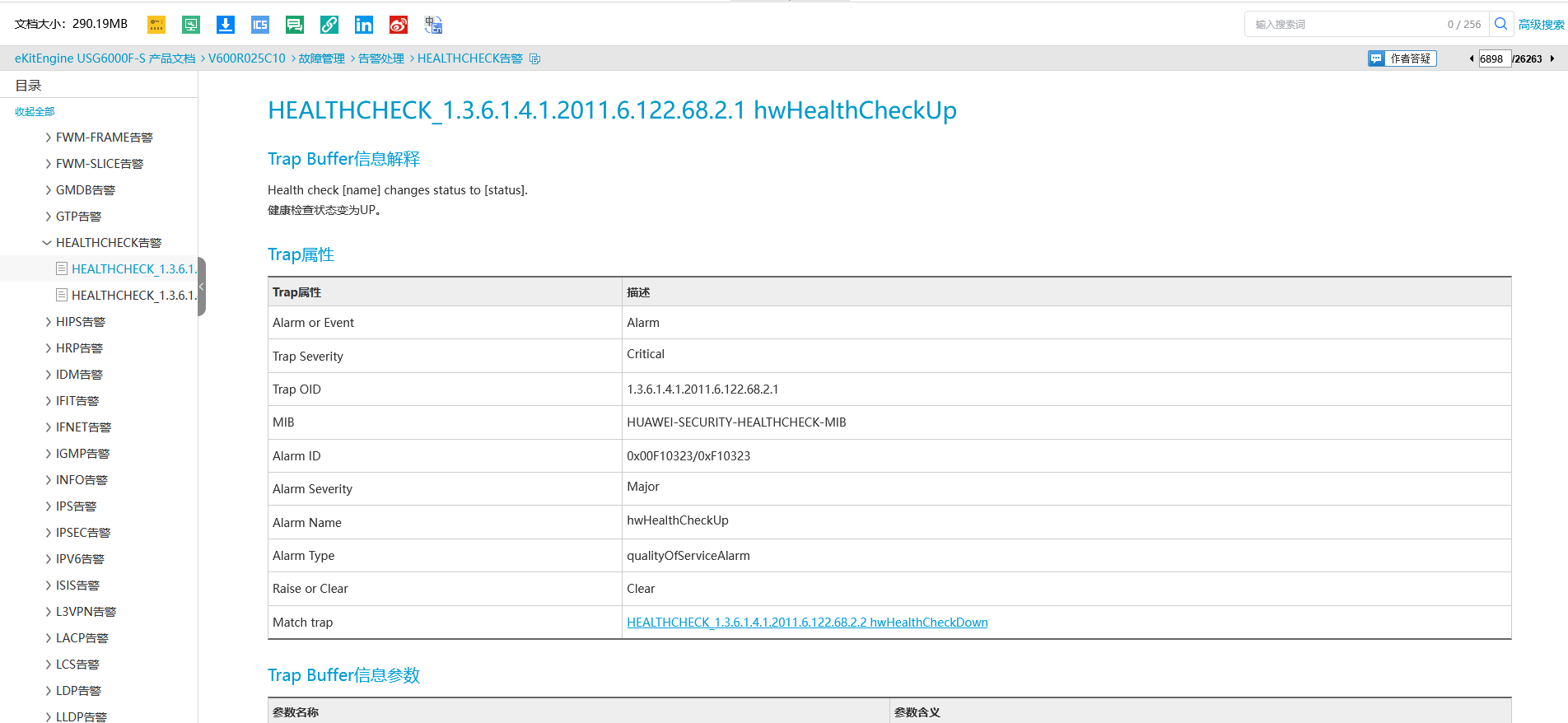Open HEALTHCHECK告警 breadcrumb link

tap(470, 58)
